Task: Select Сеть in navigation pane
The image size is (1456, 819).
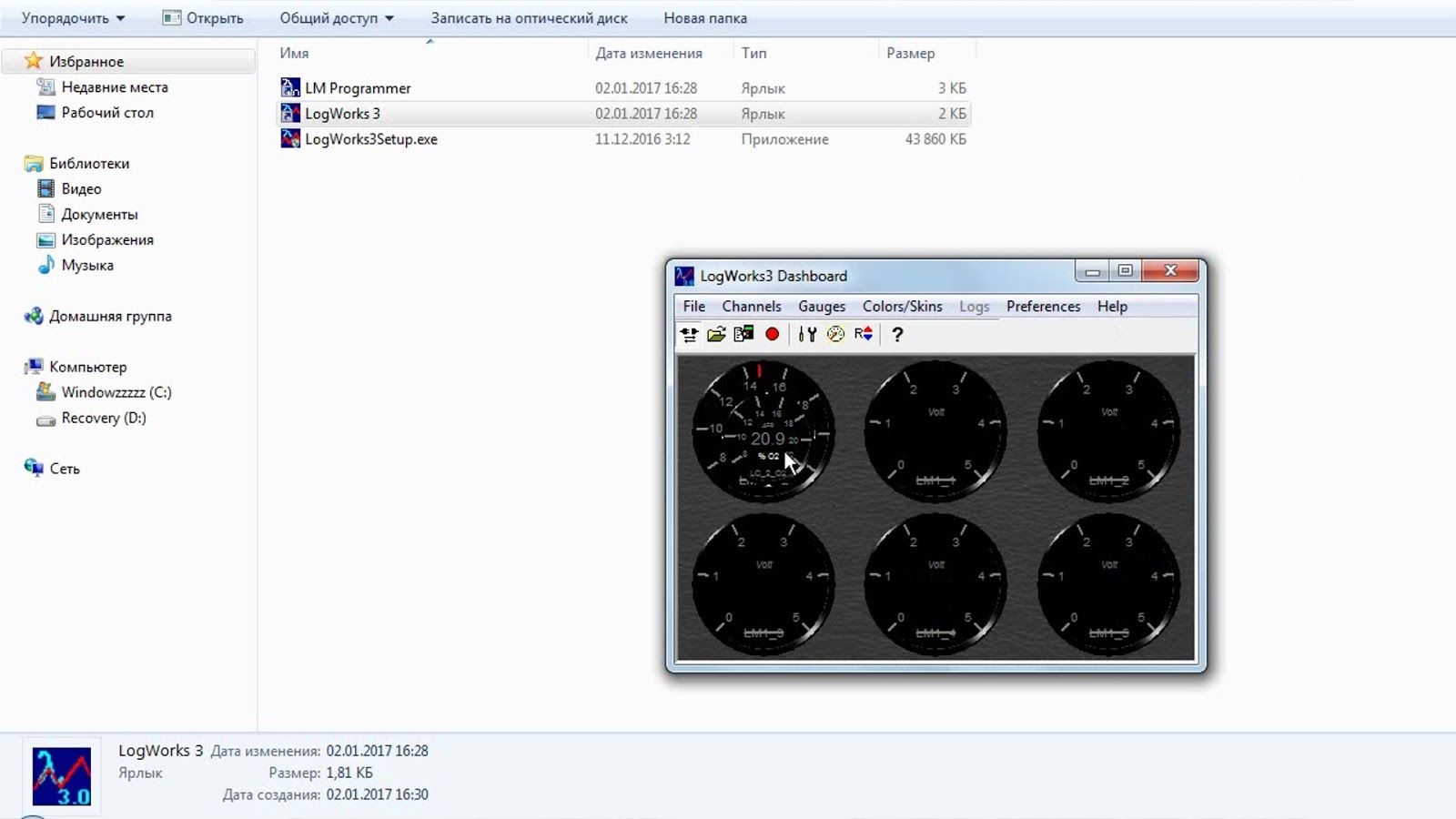Action: click(x=64, y=470)
